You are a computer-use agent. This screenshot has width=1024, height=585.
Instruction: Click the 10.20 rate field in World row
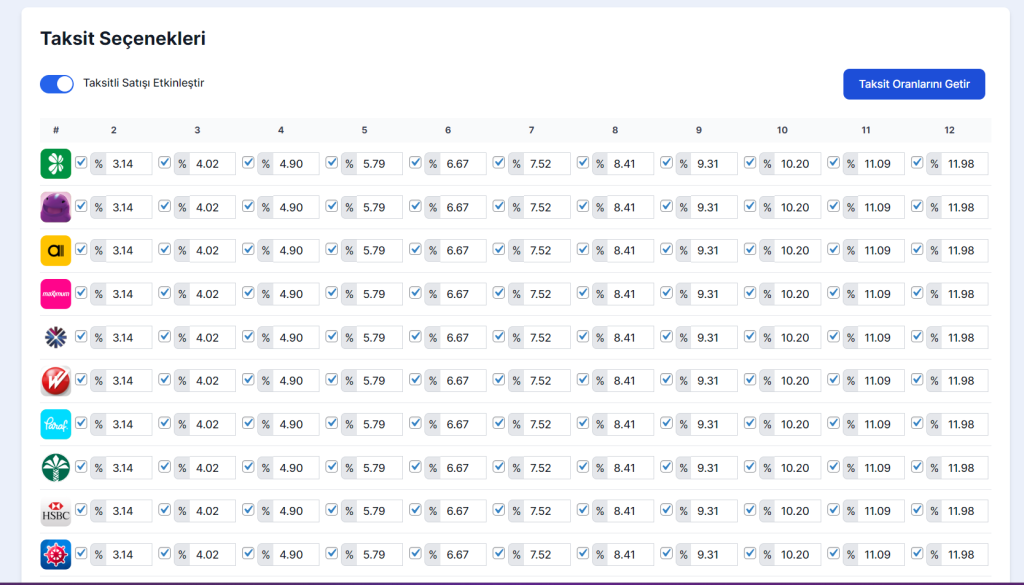tap(798, 207)
